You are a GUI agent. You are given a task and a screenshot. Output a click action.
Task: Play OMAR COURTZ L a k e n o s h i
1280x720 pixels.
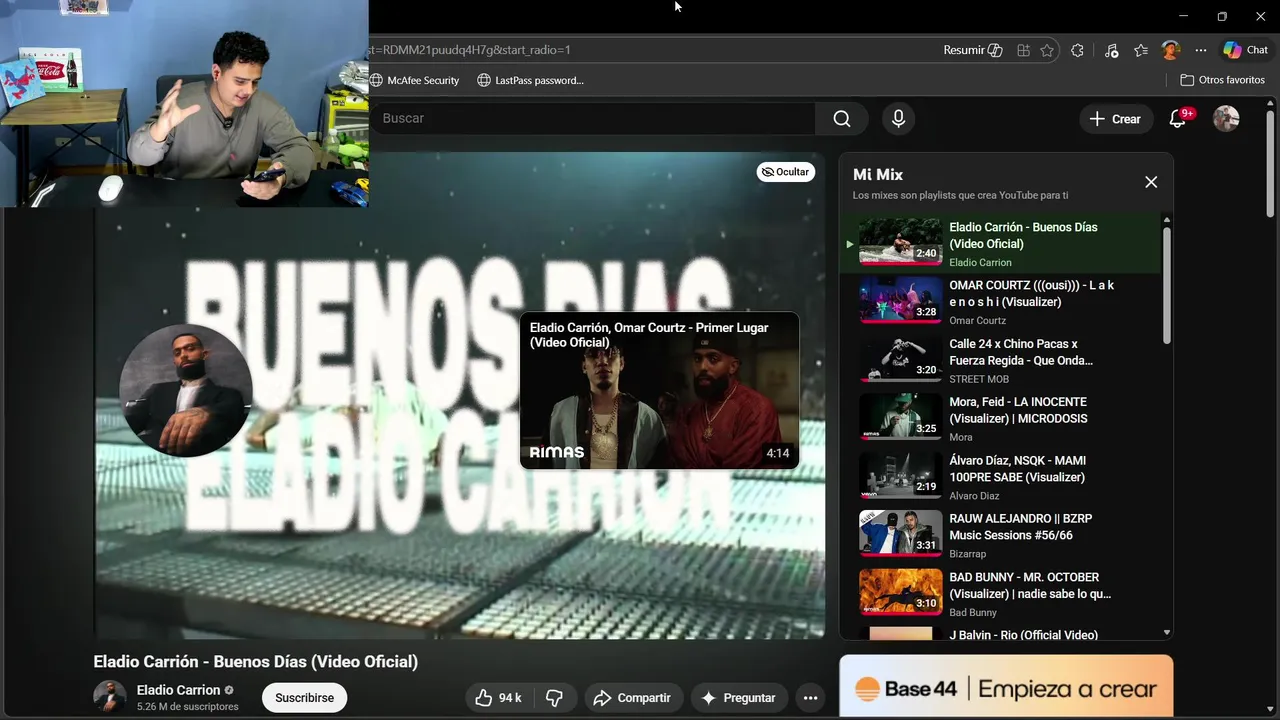[1000, 301]
